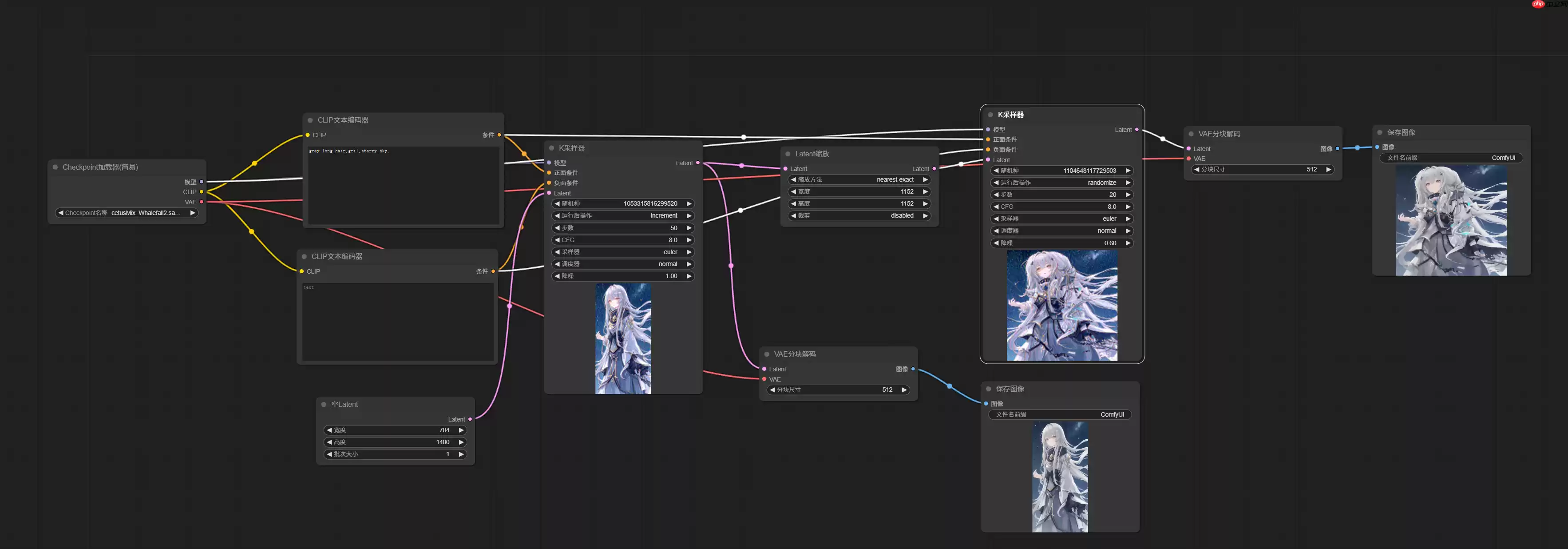The width and height of the screenshot is (1568, 549).
Task: Click right arrow of 批次大小 in 空Latent
Action: (461, 454)
